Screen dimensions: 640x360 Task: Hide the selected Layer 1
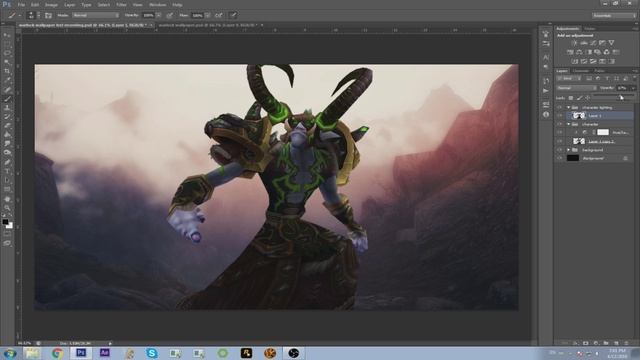click(560, 116)
